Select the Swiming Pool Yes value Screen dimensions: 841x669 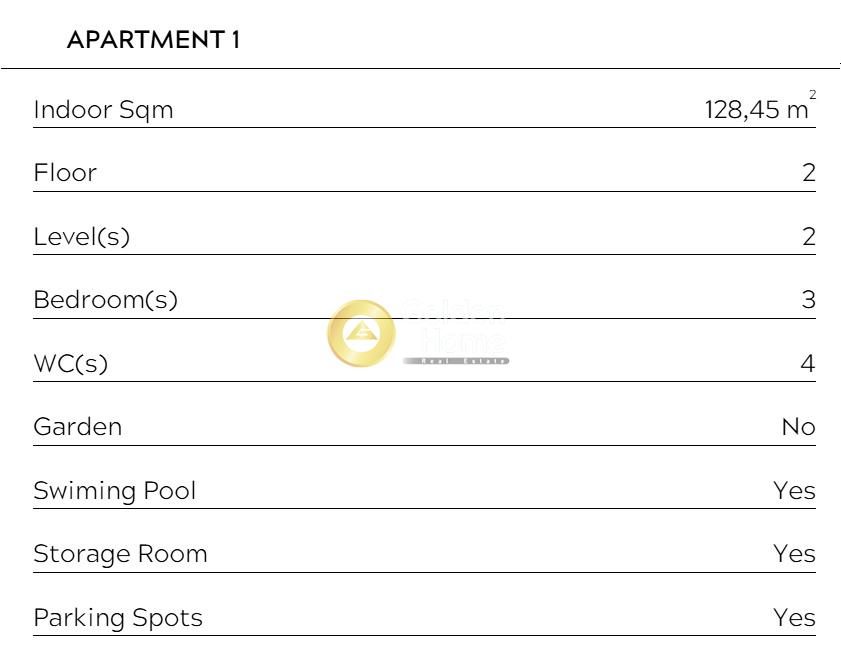794,491
